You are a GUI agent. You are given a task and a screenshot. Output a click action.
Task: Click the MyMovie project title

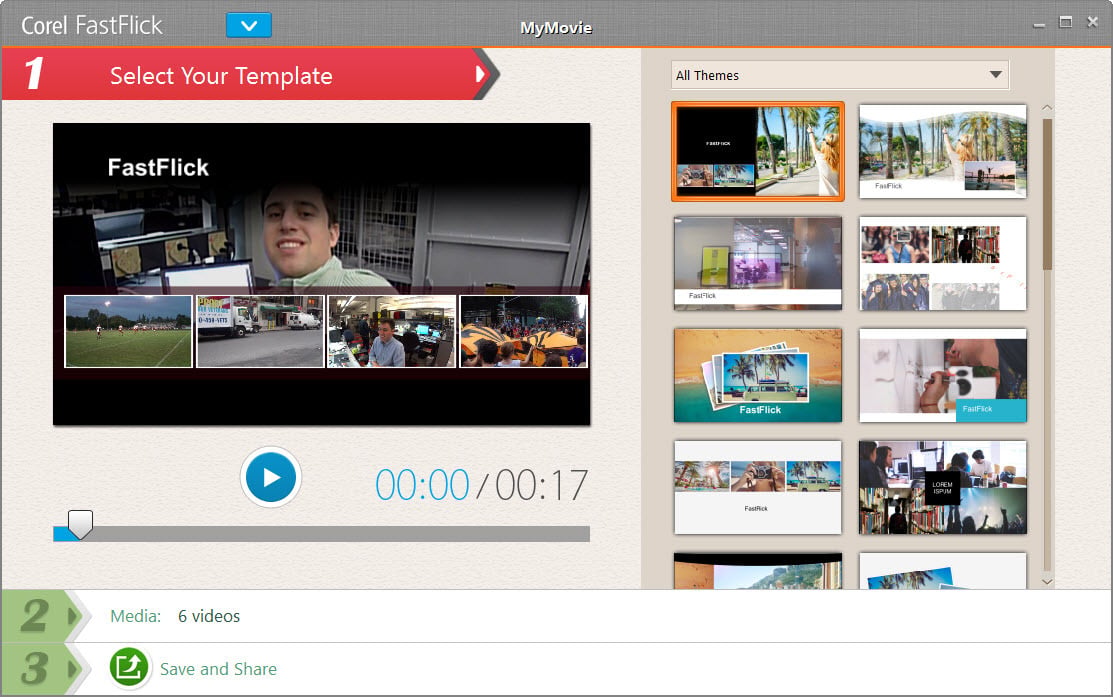click(x=556, y=28)
